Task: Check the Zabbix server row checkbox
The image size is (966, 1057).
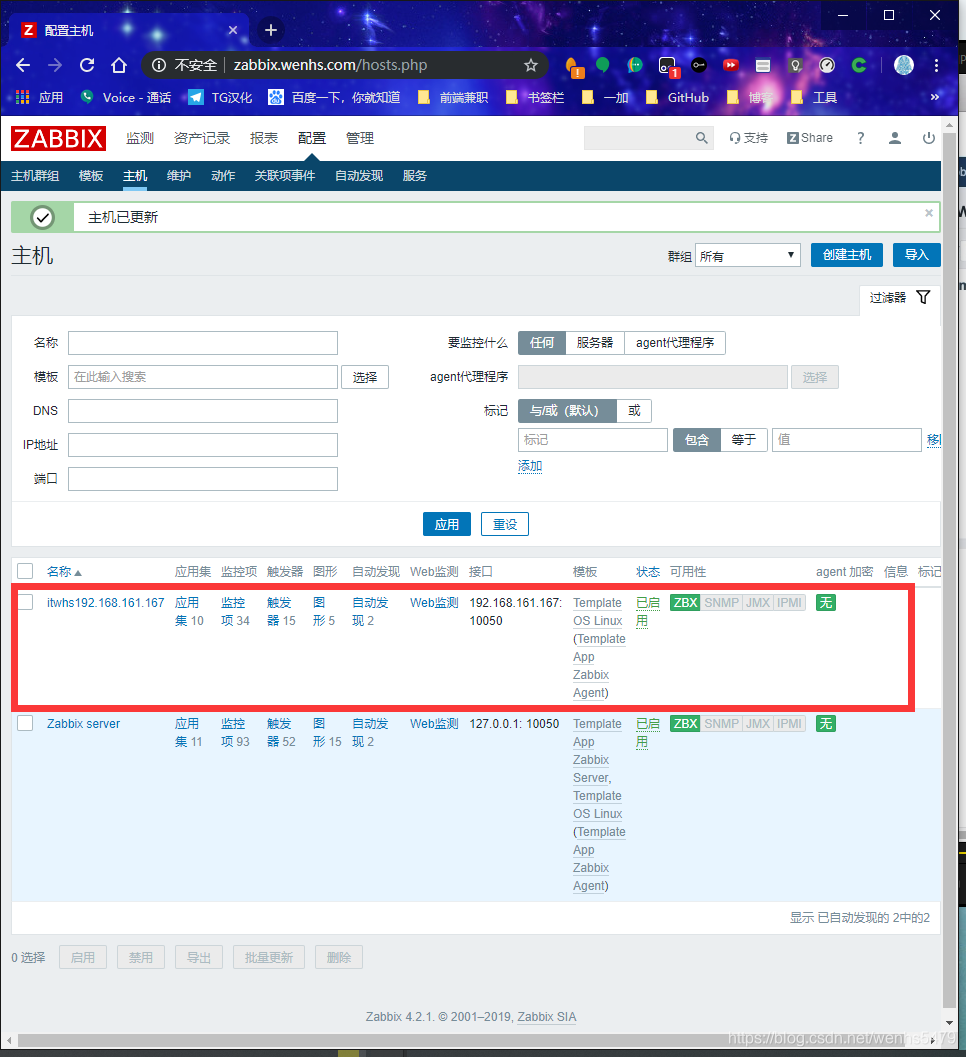Action: pyautogui.click(x=26, y=723)
